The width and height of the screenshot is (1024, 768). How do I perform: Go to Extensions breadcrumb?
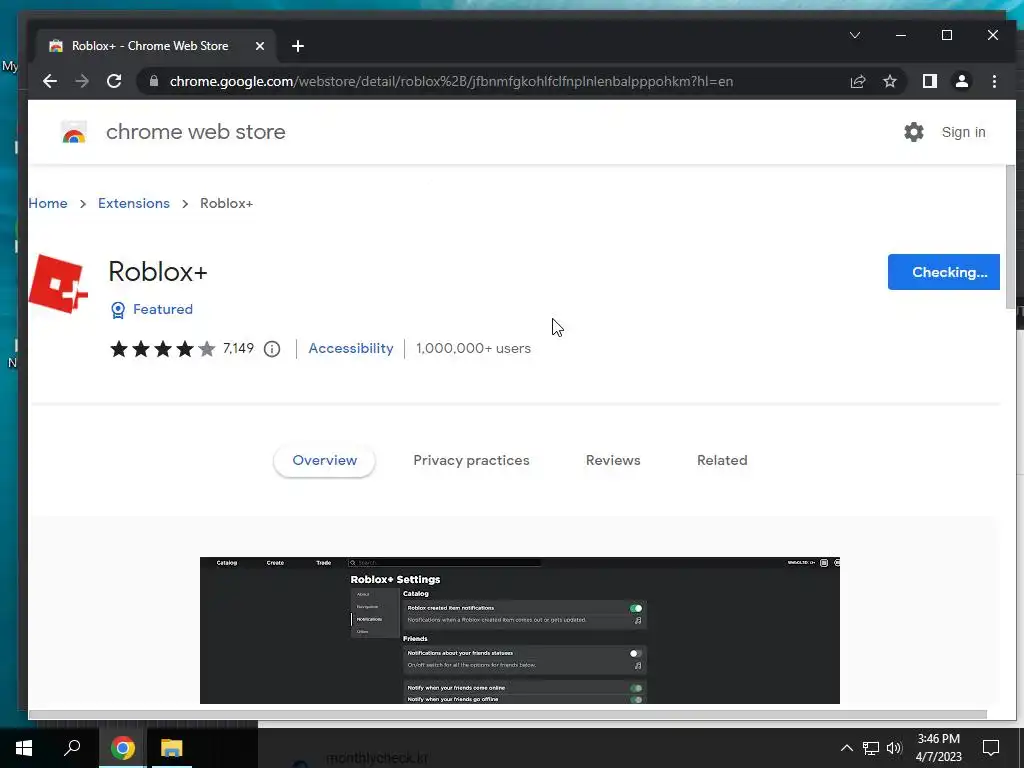[134, 203]
